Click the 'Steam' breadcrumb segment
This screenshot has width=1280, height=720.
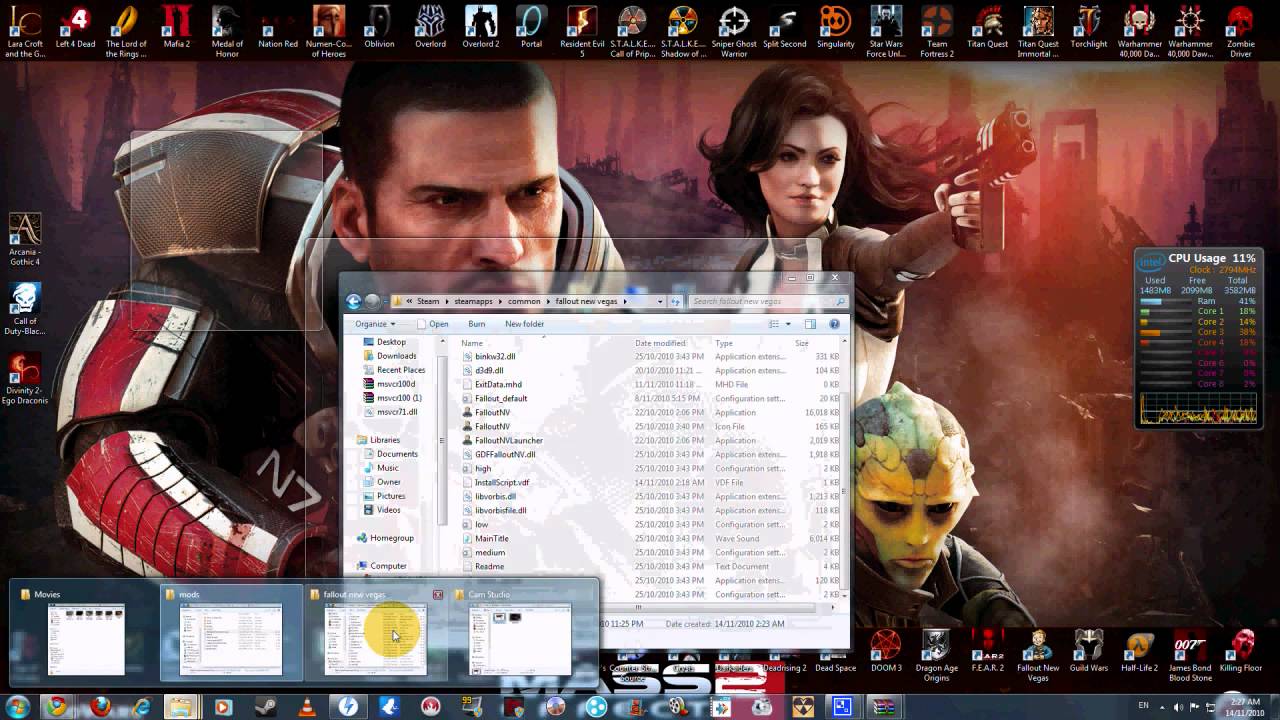[428, 301]
